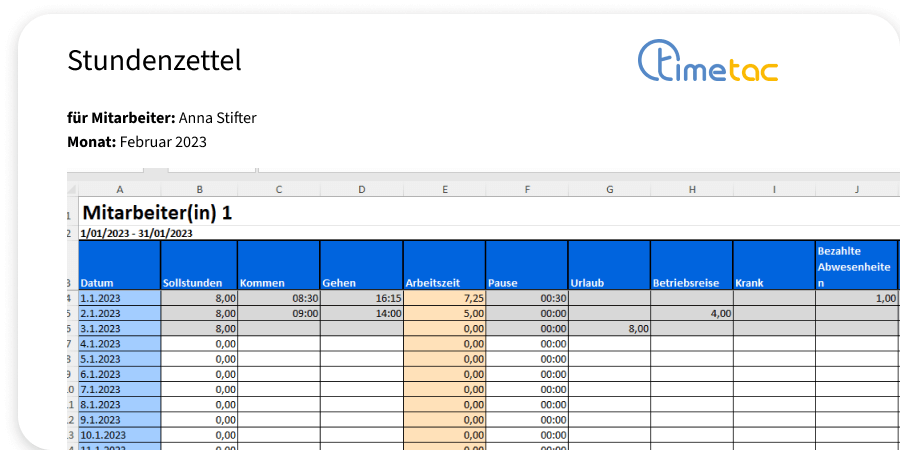Click the Urlaub cell showing 8,00

[x=609, y=328]
